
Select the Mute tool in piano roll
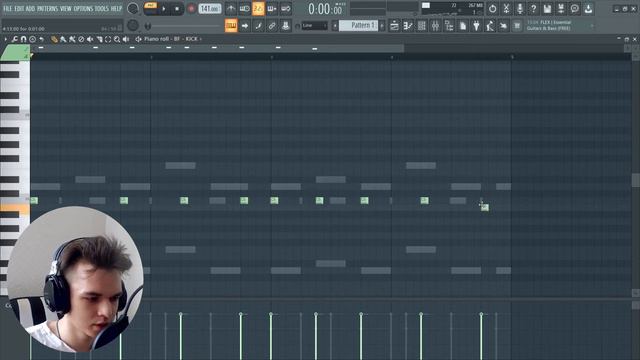point(90,39)
